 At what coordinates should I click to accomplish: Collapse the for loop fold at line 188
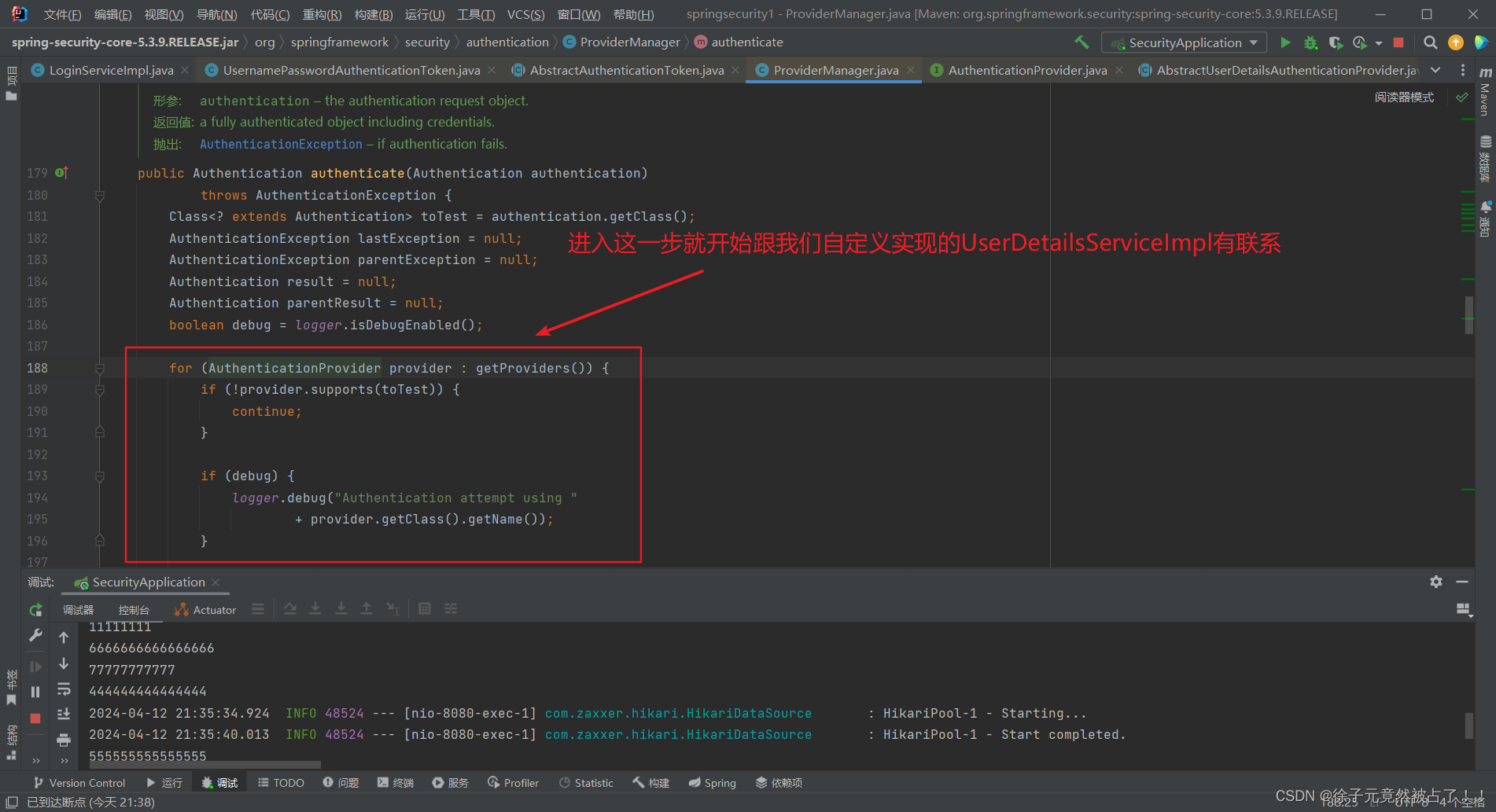pos(100,368)
